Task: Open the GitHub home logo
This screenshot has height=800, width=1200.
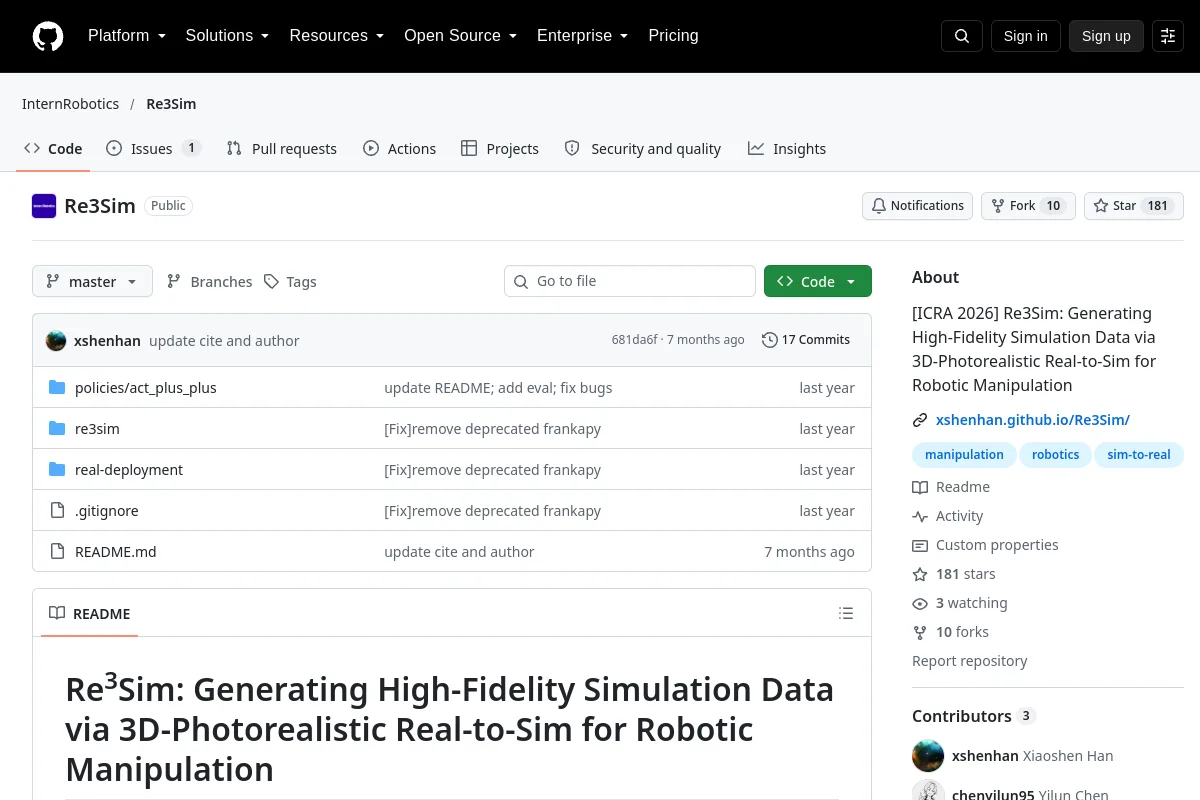Action: tap(48, 36)
